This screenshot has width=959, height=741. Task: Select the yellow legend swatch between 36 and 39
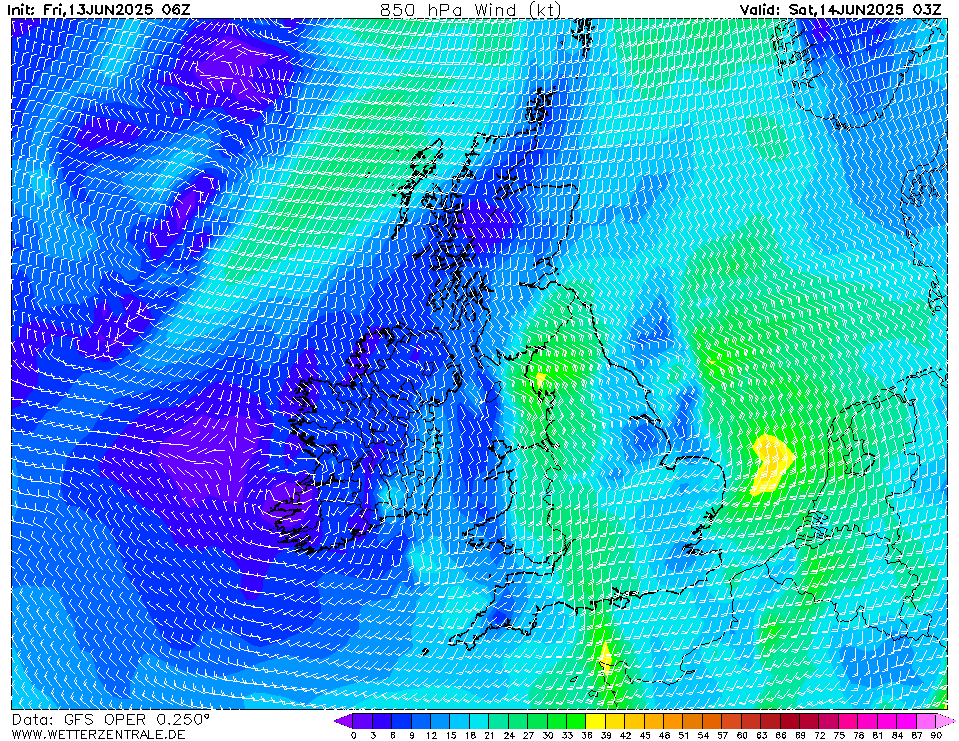click(596, 721)
